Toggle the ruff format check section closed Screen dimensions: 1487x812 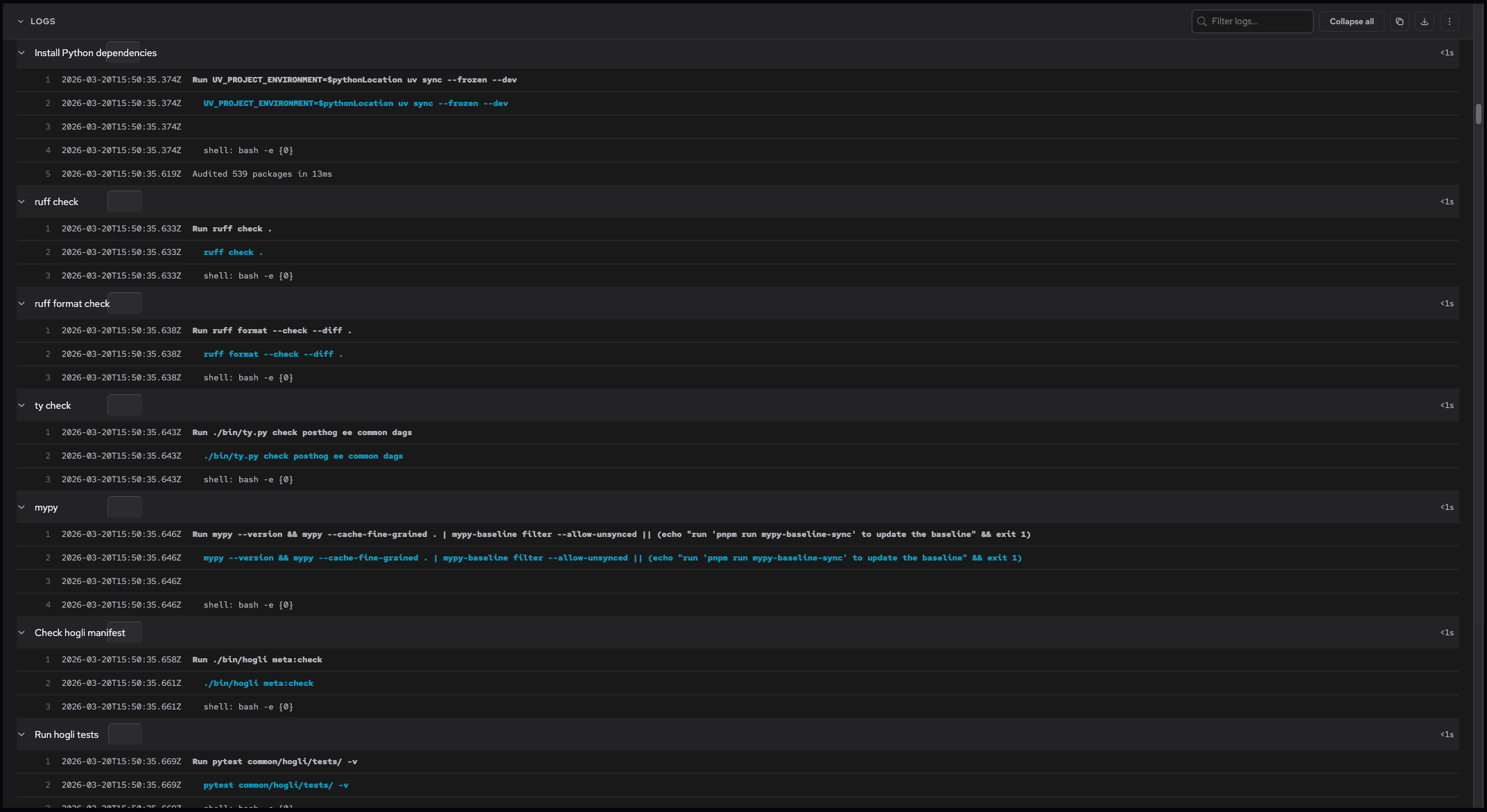21,303
